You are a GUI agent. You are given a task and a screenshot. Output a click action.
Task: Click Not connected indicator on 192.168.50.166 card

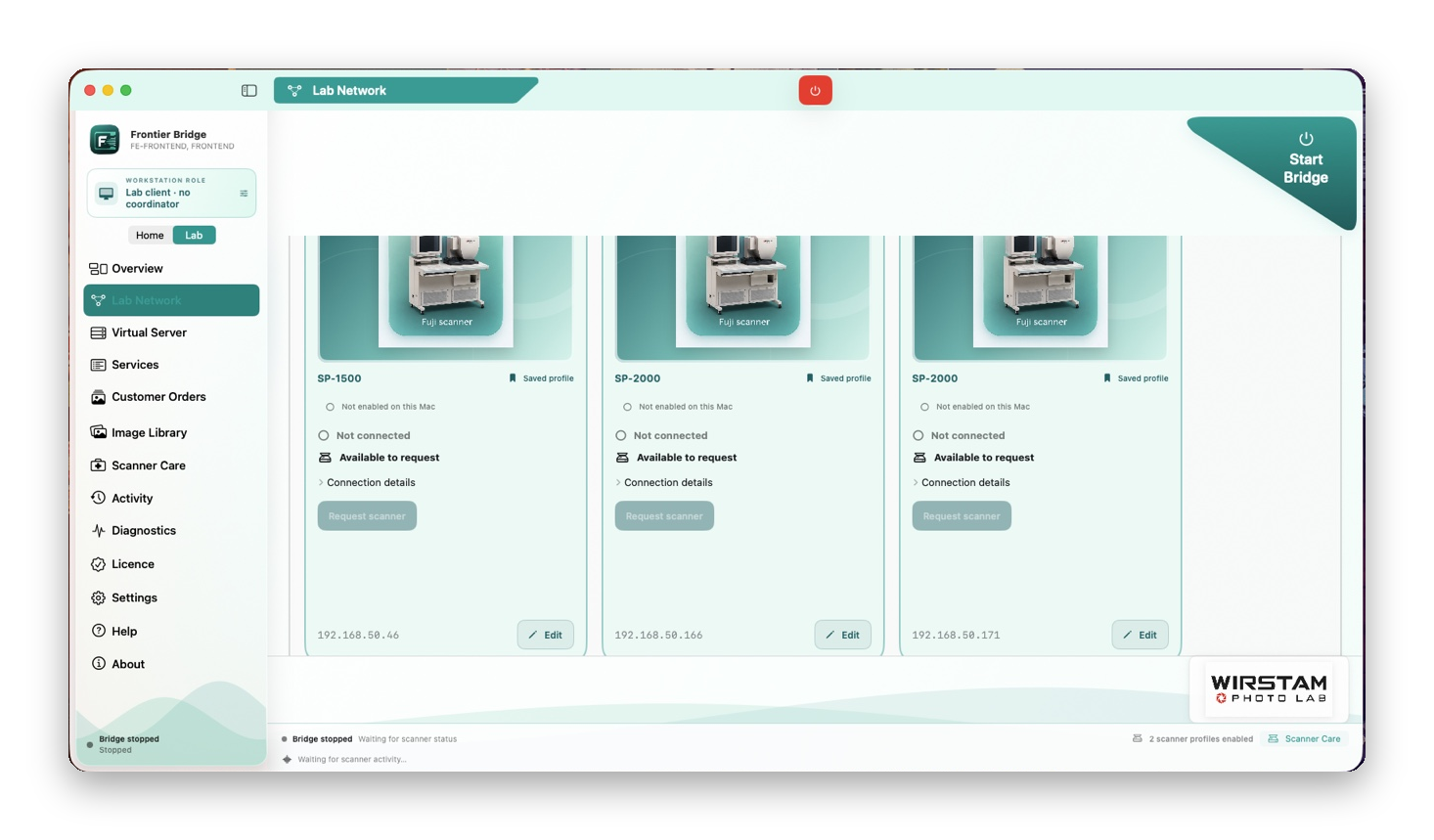[x=621, y=436]
